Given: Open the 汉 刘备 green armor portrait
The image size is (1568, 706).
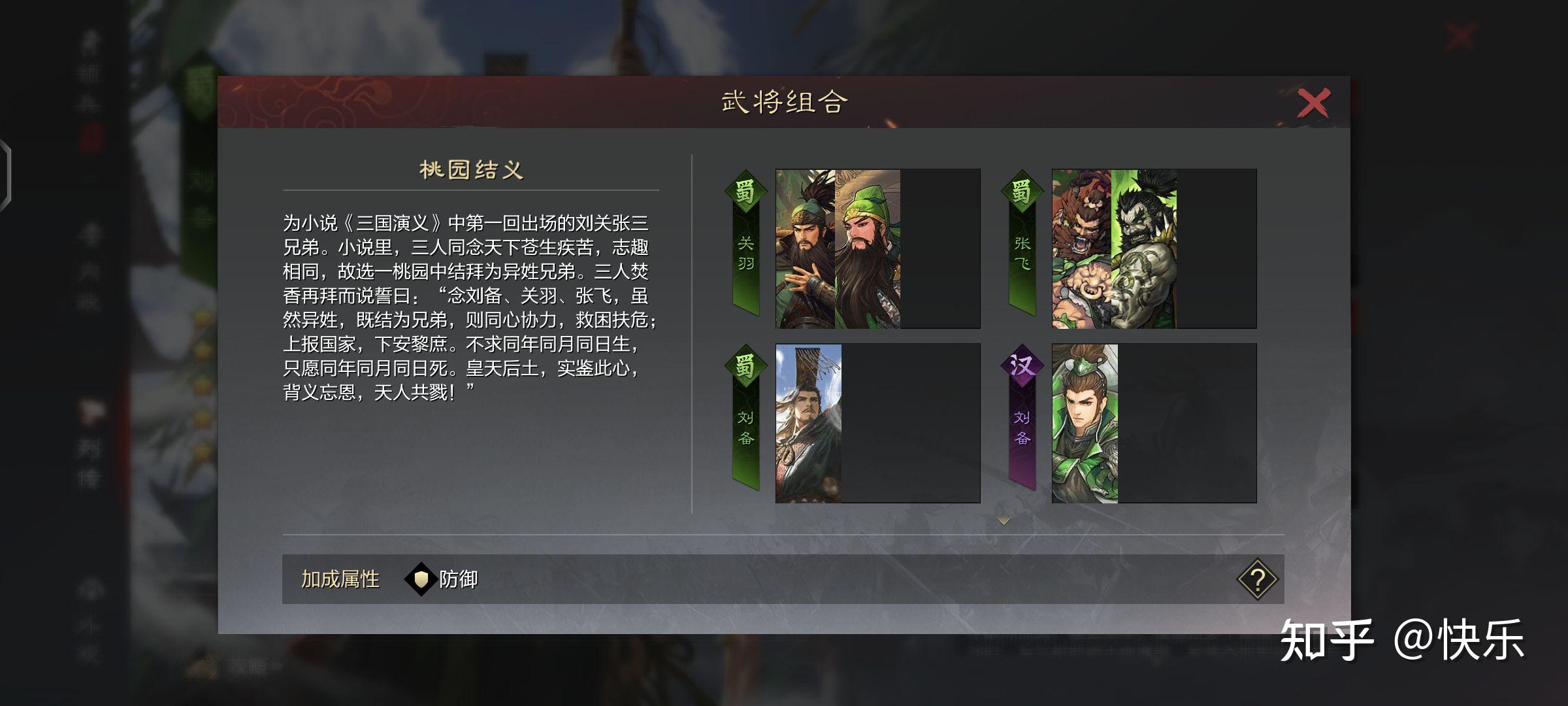Looking at the screenshot, I should (1085, 424).
